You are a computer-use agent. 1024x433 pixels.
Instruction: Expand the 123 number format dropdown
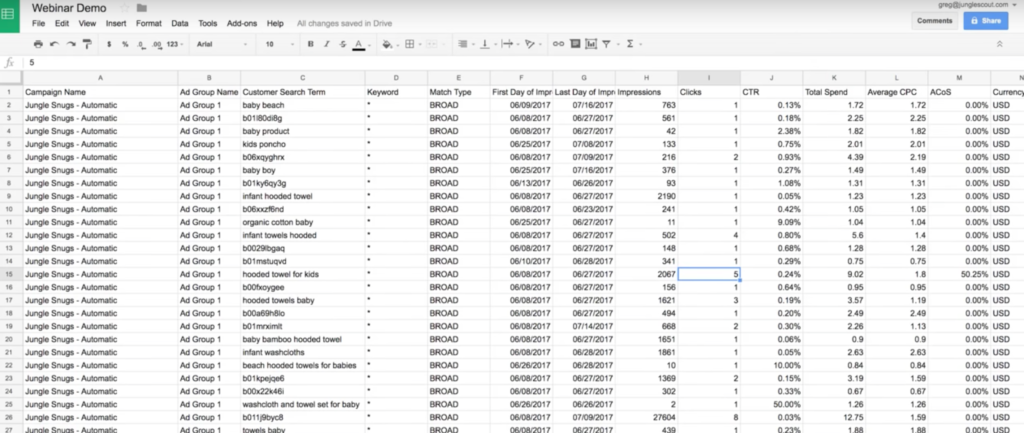pyautogui.click(x=175, y=44)
